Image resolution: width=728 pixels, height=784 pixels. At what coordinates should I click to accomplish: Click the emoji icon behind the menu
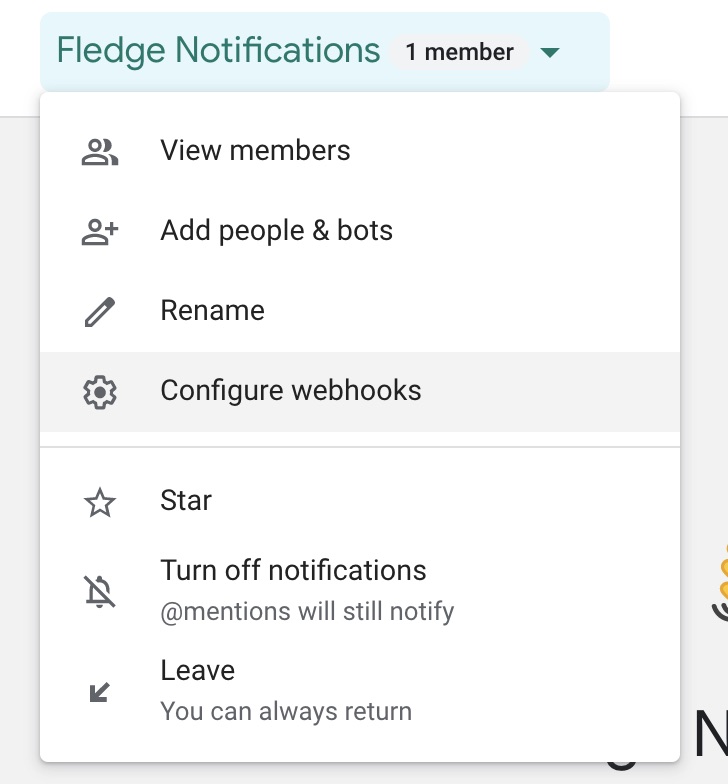coord(717,583)
